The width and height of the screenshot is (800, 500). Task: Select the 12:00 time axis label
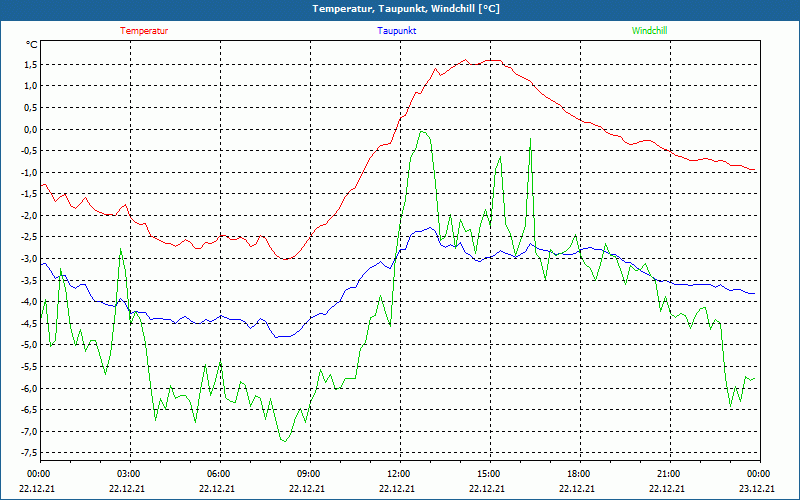point(398,474)
